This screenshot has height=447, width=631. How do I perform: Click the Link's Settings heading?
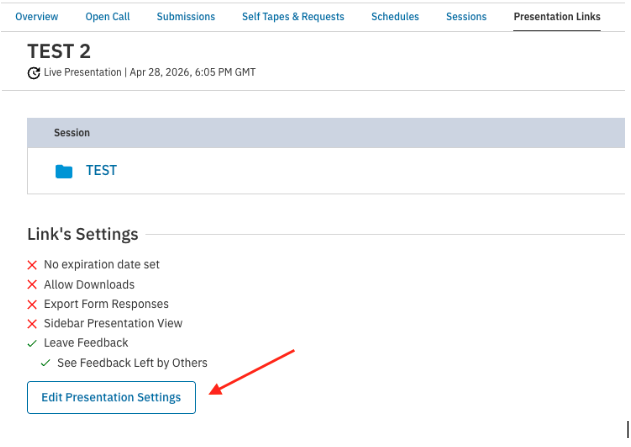83,234
